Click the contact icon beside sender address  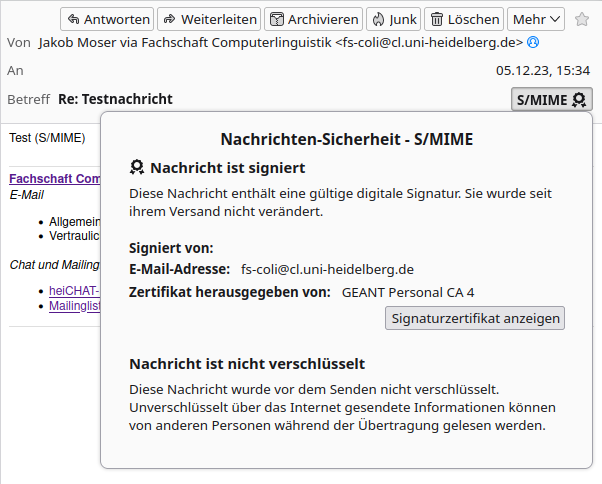coord(533,42)
